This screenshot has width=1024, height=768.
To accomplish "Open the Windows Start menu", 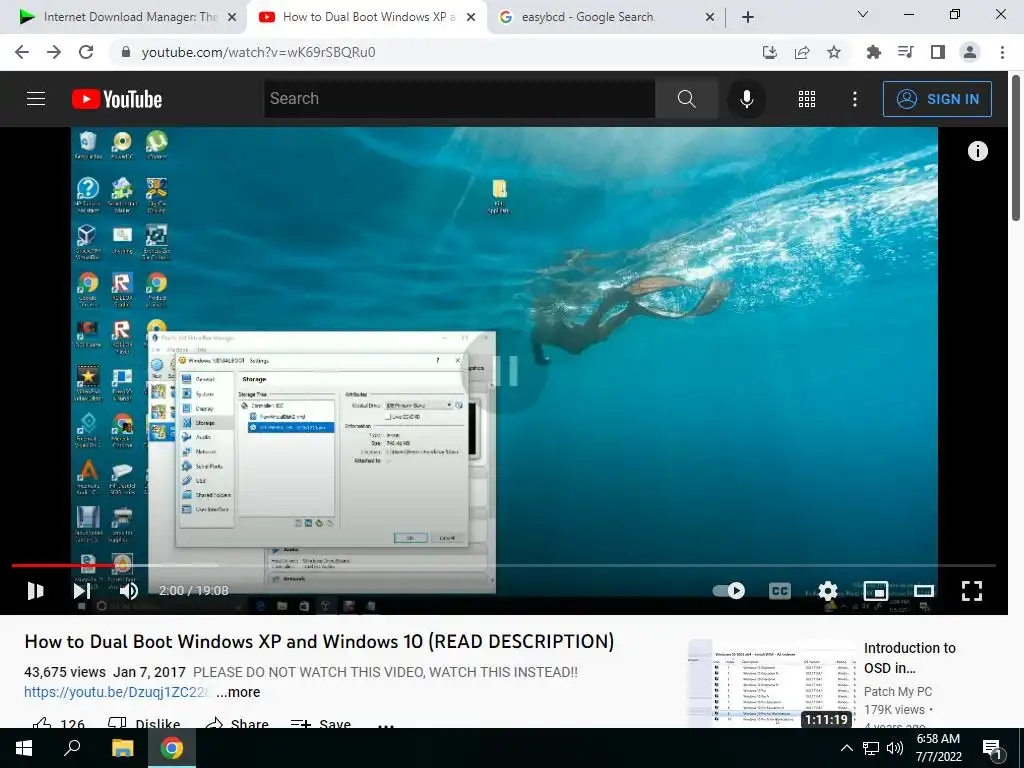I will point(24,748).
